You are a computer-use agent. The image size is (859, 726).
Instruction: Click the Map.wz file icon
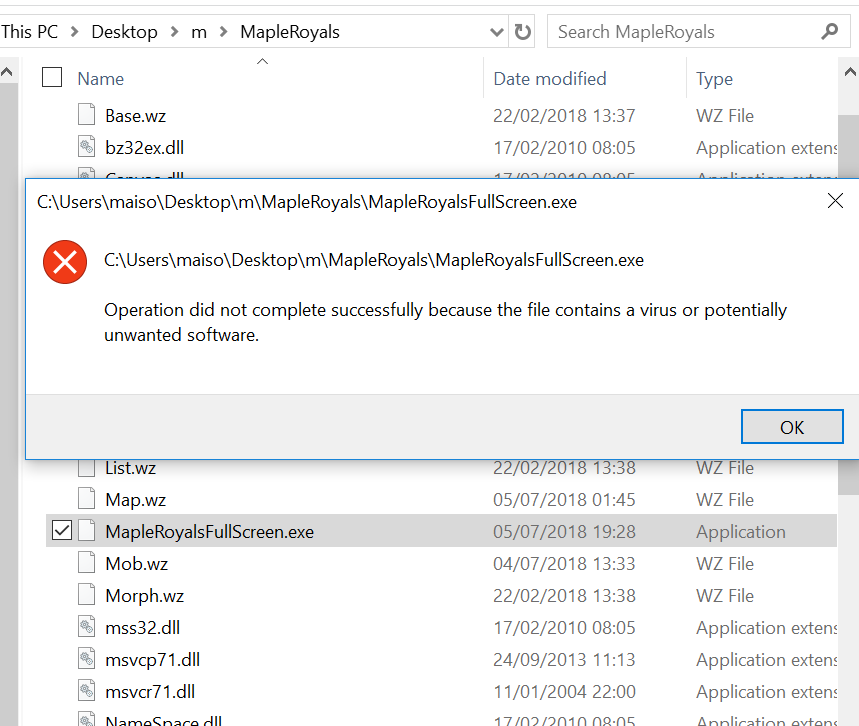[x=87, y=499]
